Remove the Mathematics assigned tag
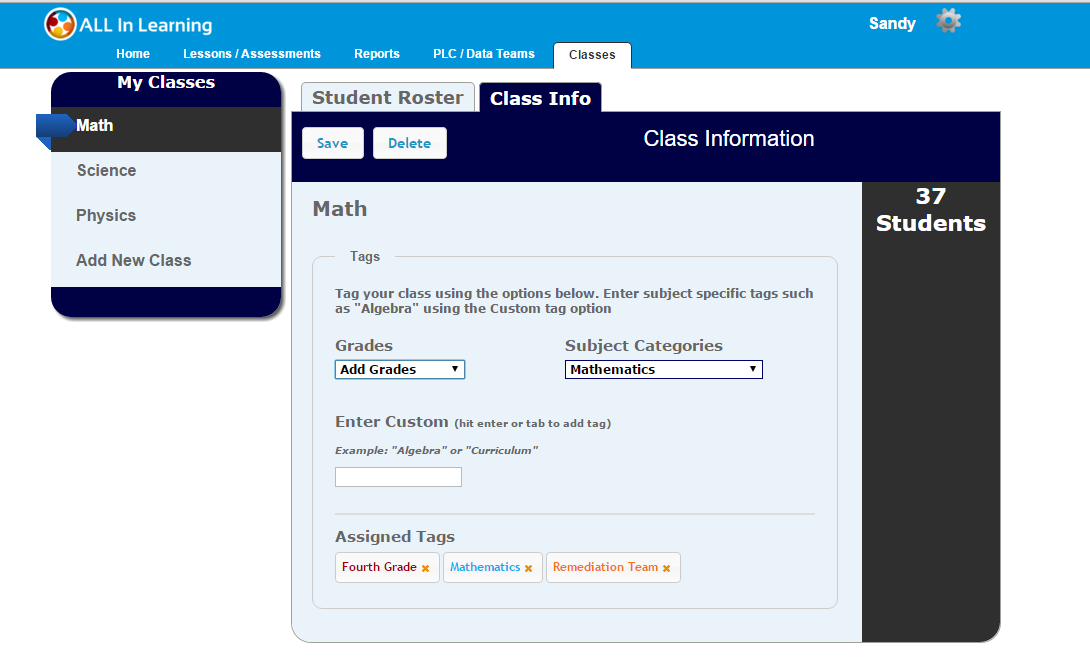This screenshot has height=665, width=1090. point(528,568)
